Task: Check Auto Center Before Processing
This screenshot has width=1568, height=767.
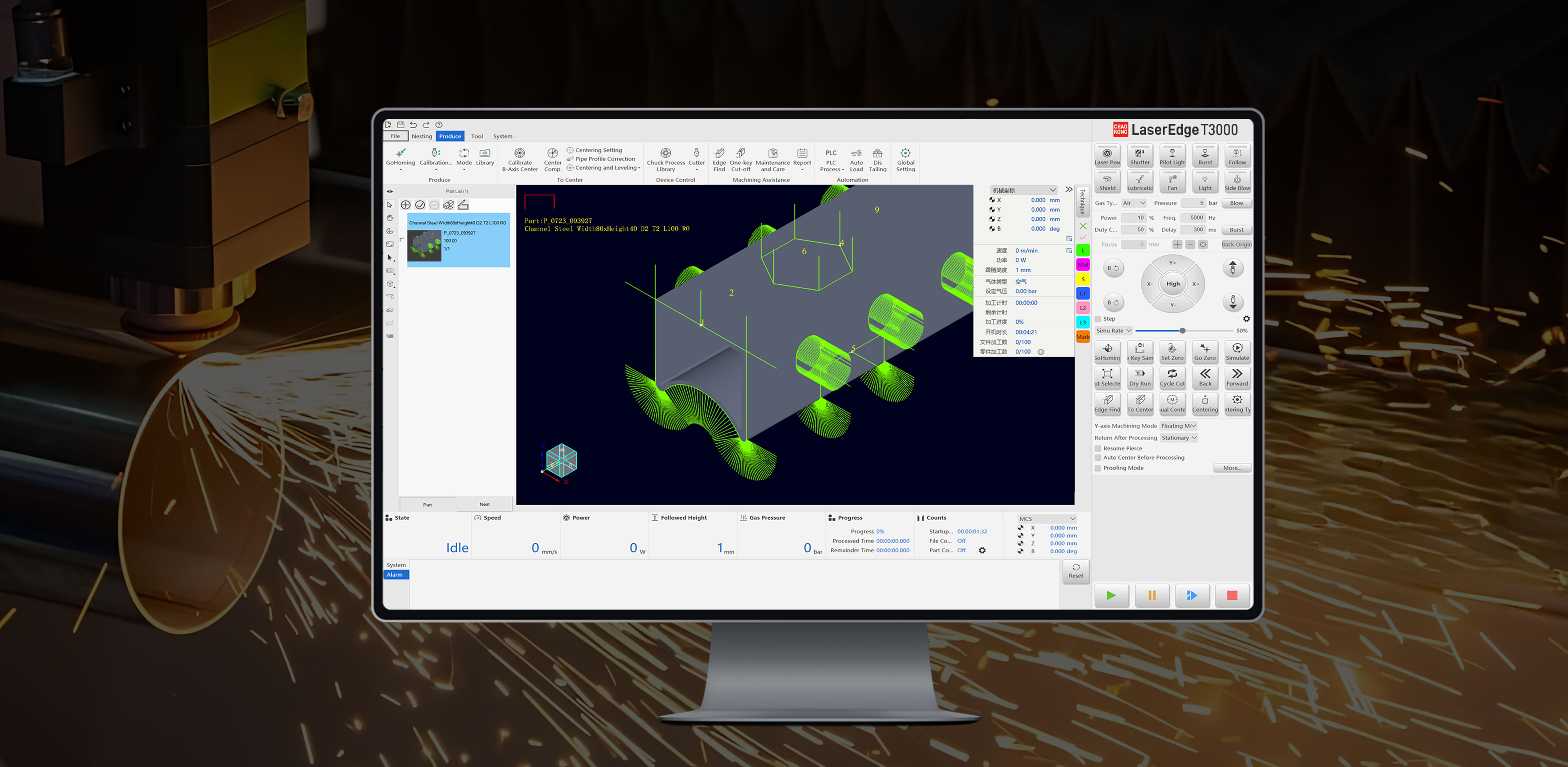Action: point(1098,458)
